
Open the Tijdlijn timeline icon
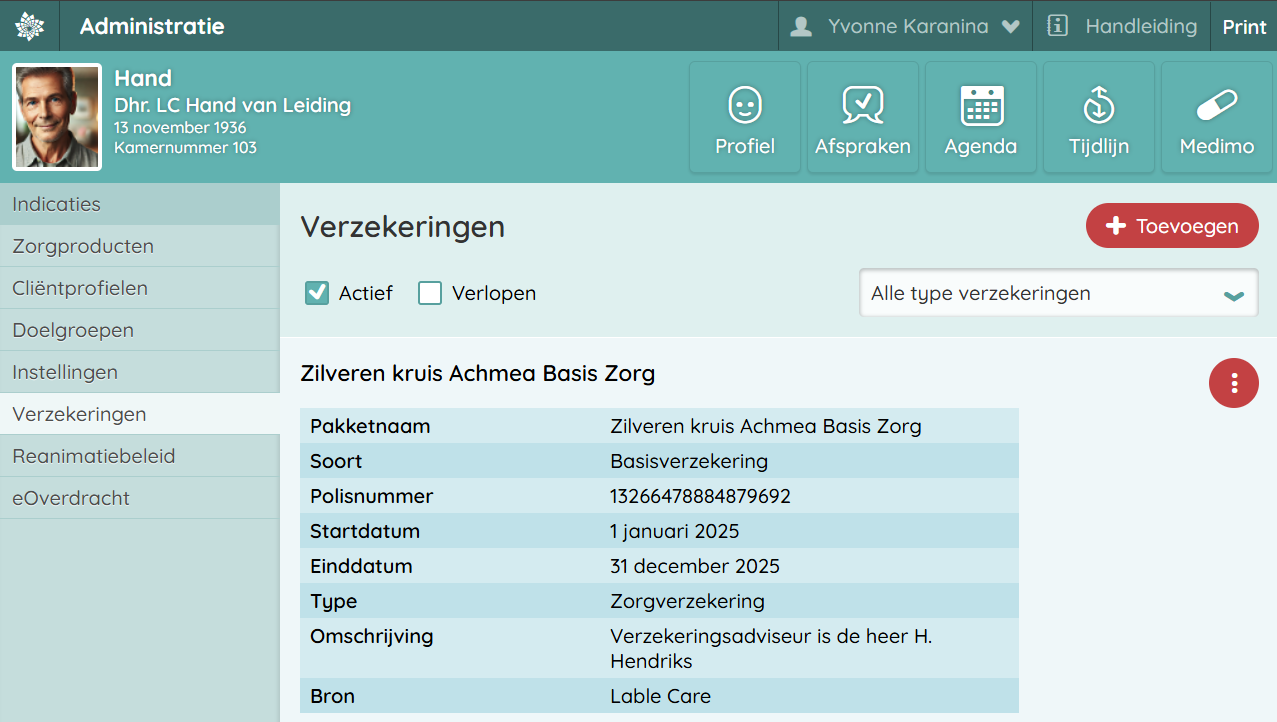(x=1098, y=105)
